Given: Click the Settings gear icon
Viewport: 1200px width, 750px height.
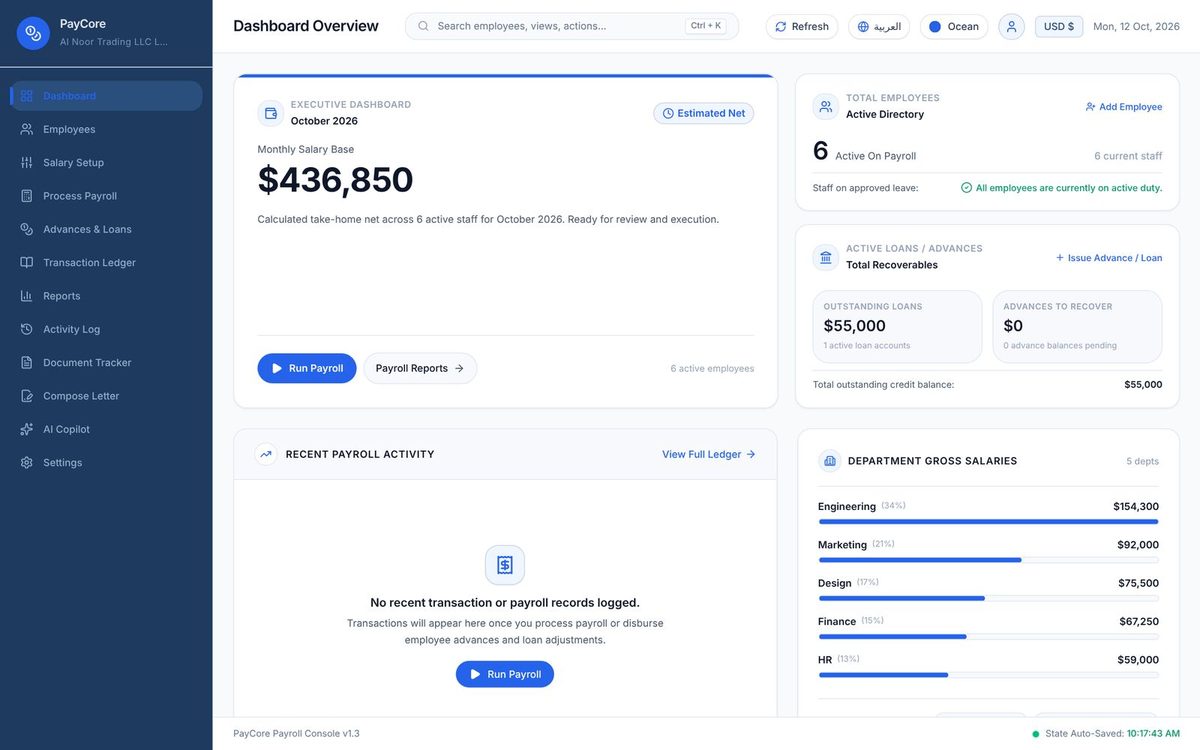Looking at the screenshot, I should [27, 462].
